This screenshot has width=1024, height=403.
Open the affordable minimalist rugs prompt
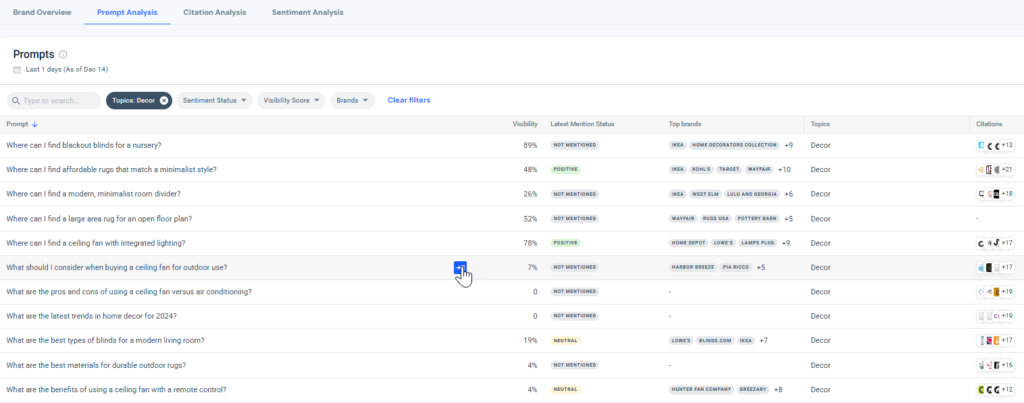(111, 170)
